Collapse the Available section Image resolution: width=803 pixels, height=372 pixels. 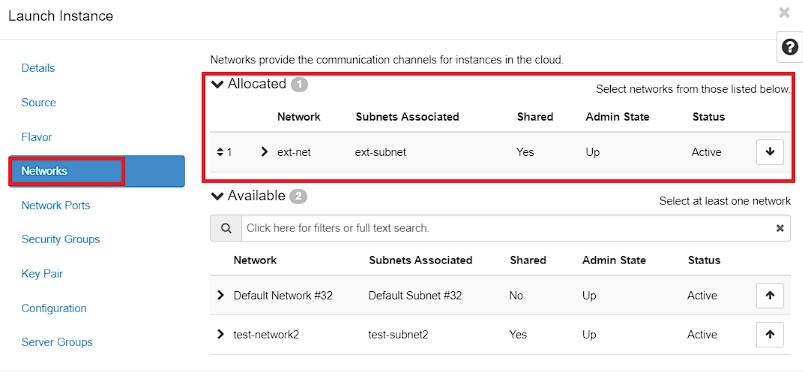click(x=218, y=196)
